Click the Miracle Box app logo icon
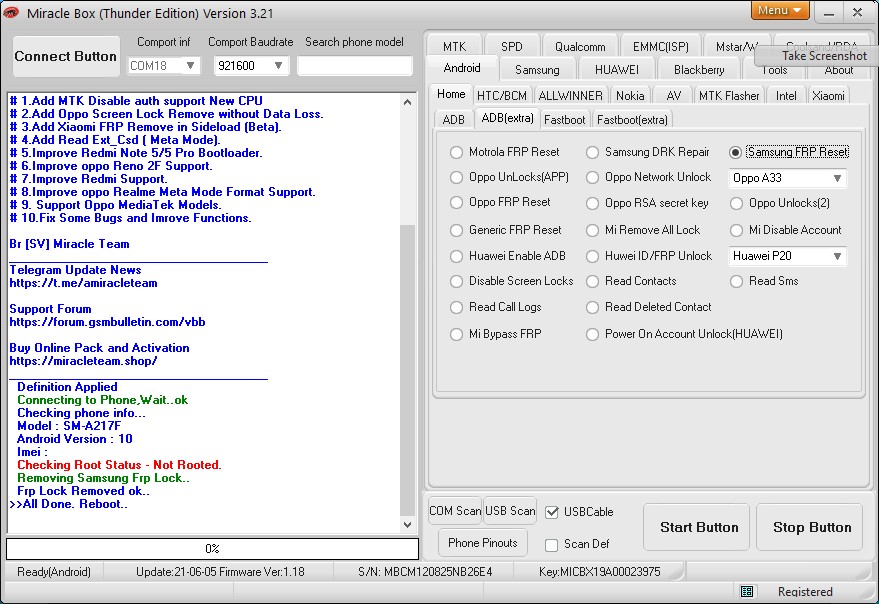 [11, 12]
